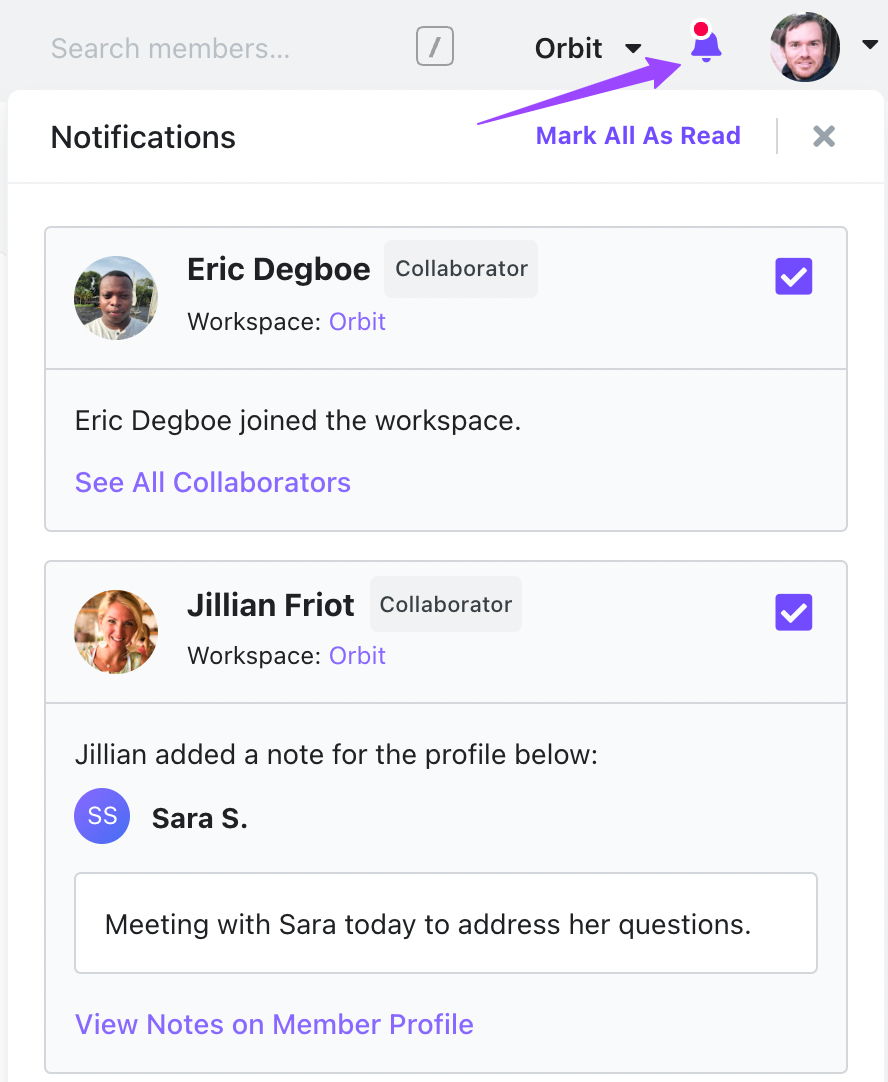Viewport: 888px width, 1082px height.
Task: Click the note text about Sara meeting
Action: pos(428,925)
